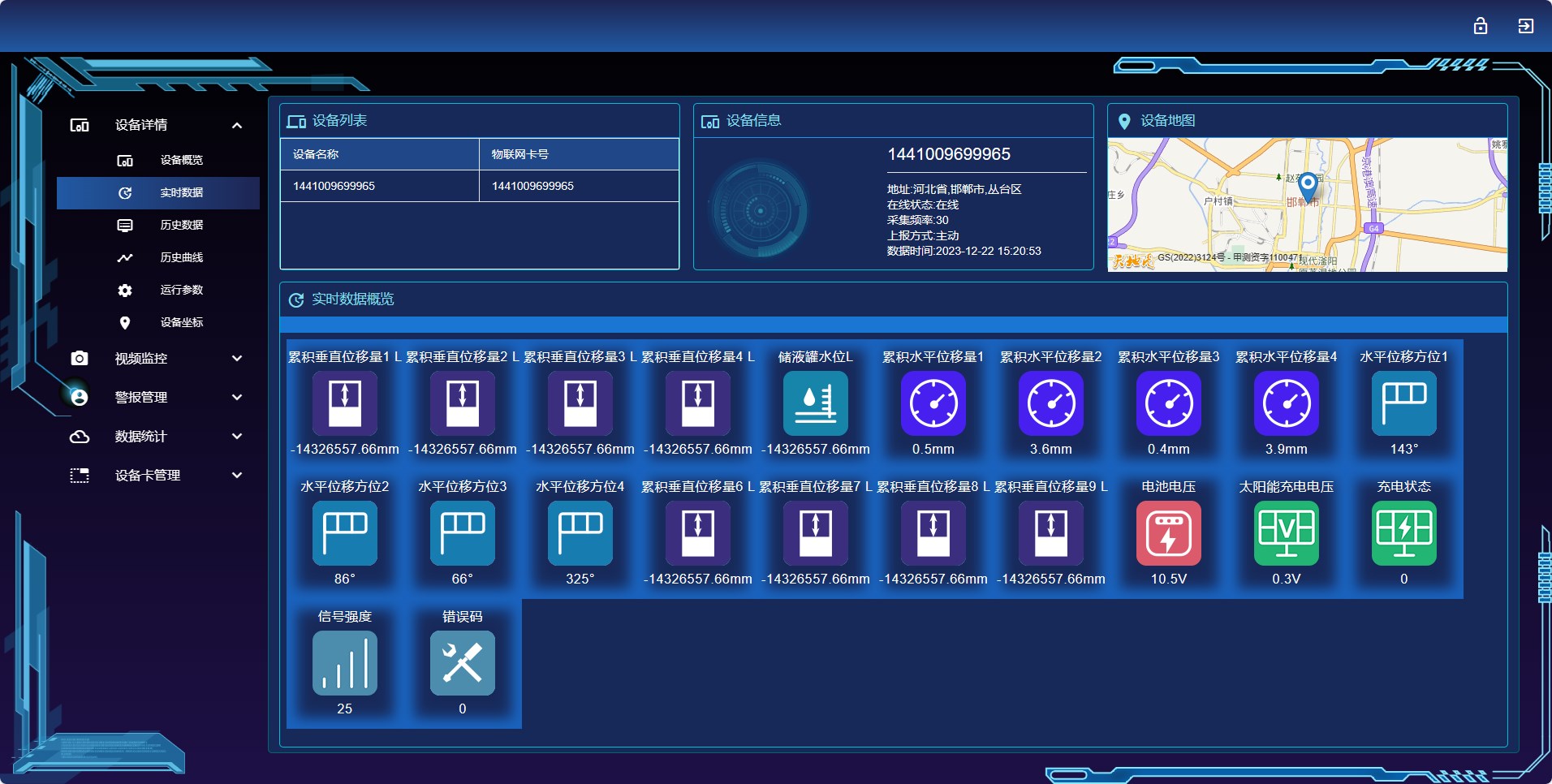
Task: Select the 水平位移方位1 direction icon
Action: [x=1403, y=403]
